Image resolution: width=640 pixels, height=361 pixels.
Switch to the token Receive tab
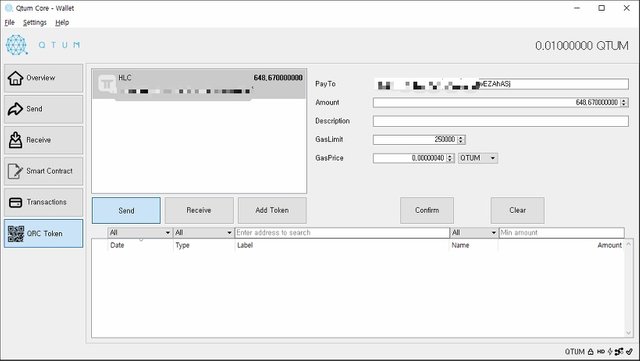pyautogui.click(x=199, y=210)
